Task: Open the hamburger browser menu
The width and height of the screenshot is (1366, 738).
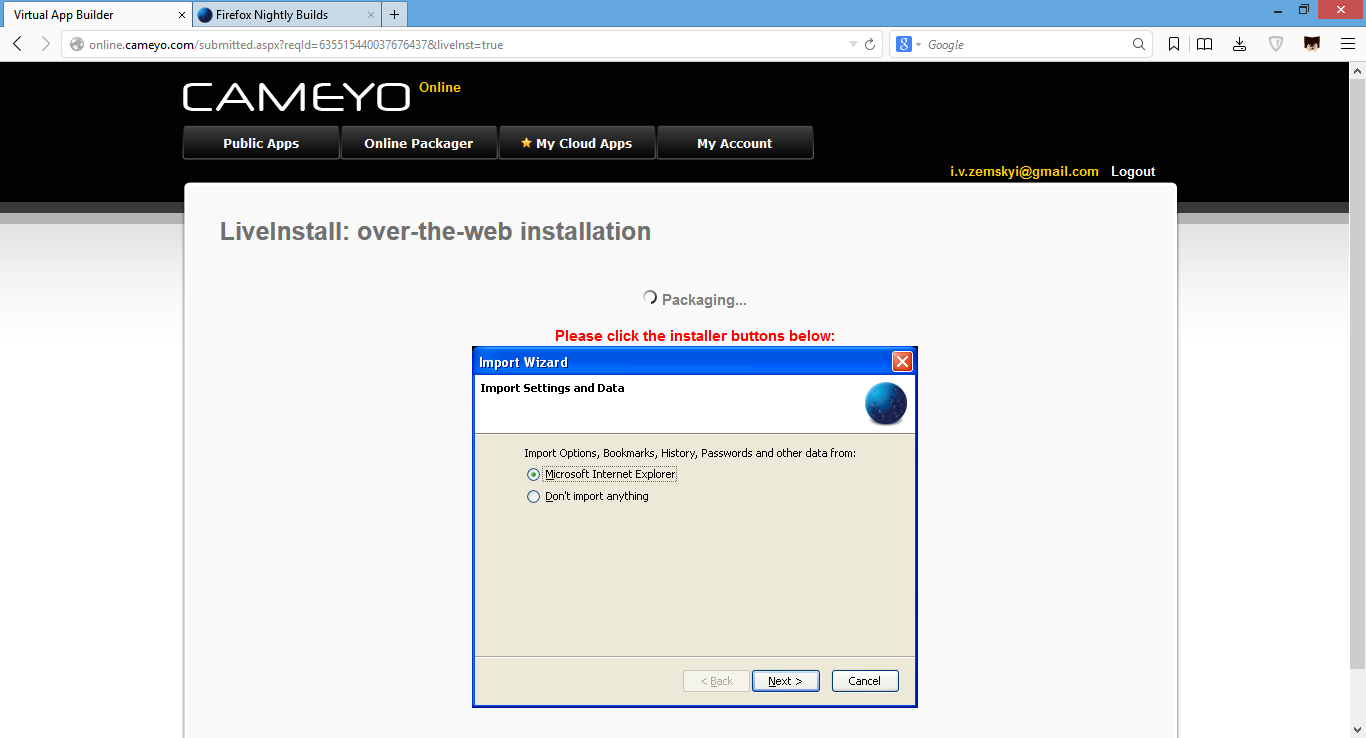Action: [x=1347, y=44]
